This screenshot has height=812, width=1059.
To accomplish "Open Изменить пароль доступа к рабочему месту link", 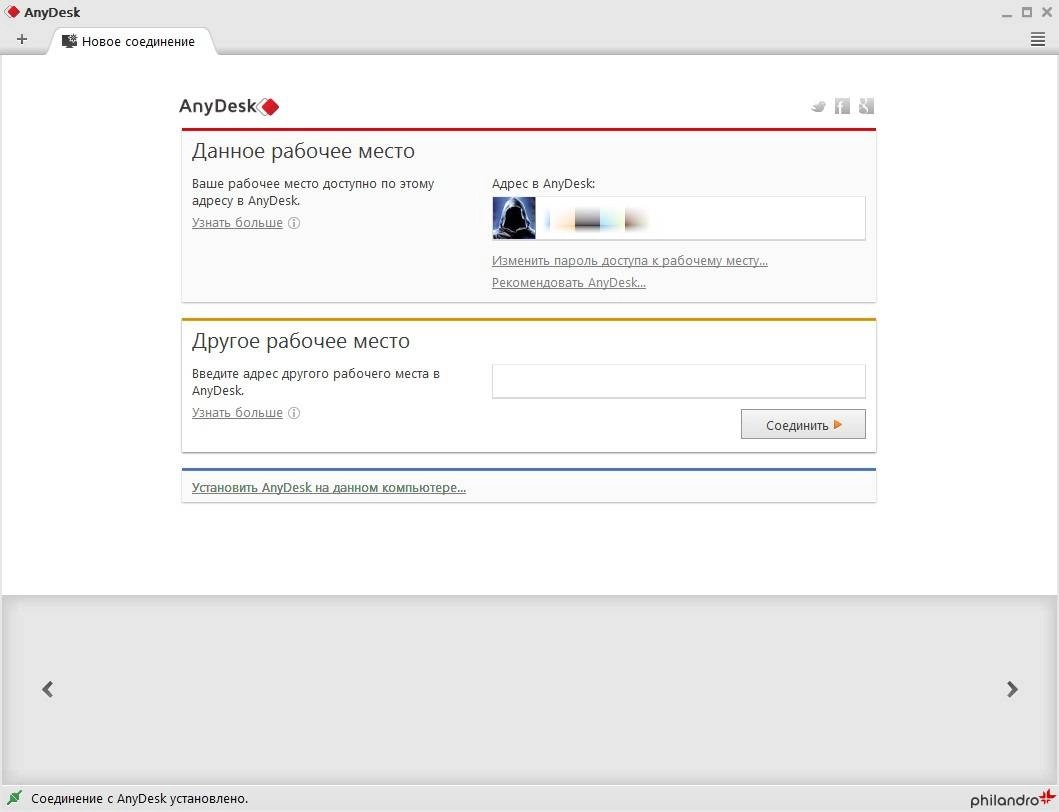I will (x=629, y=261).
